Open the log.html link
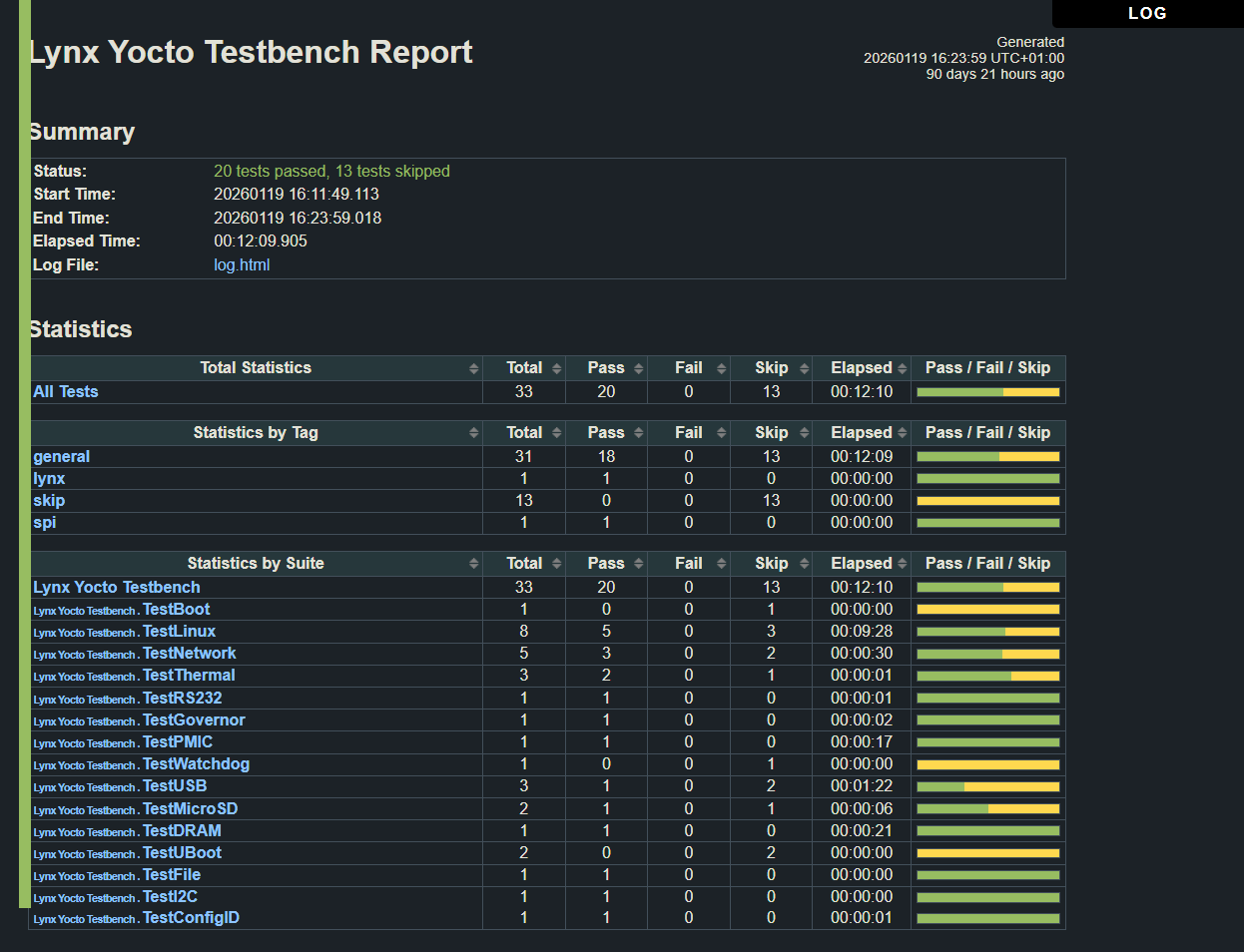1244x952 pixels. pyautogui.click(x=242, y=264)
